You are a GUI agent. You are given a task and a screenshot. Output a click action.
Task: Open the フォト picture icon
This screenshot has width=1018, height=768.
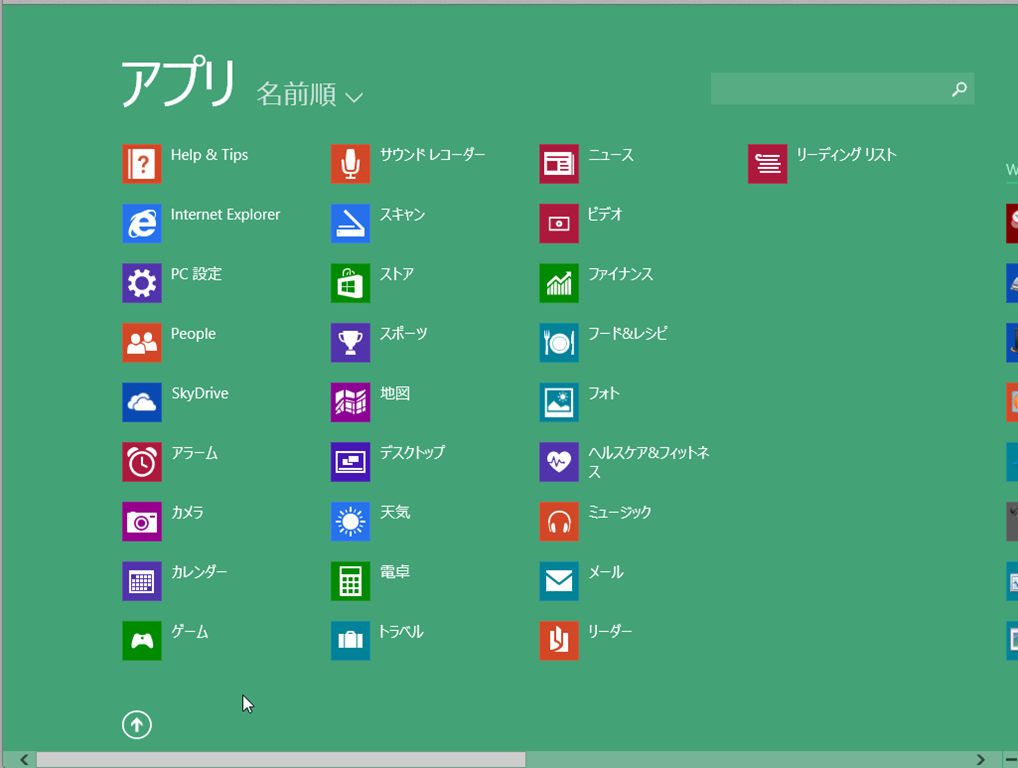559,403
